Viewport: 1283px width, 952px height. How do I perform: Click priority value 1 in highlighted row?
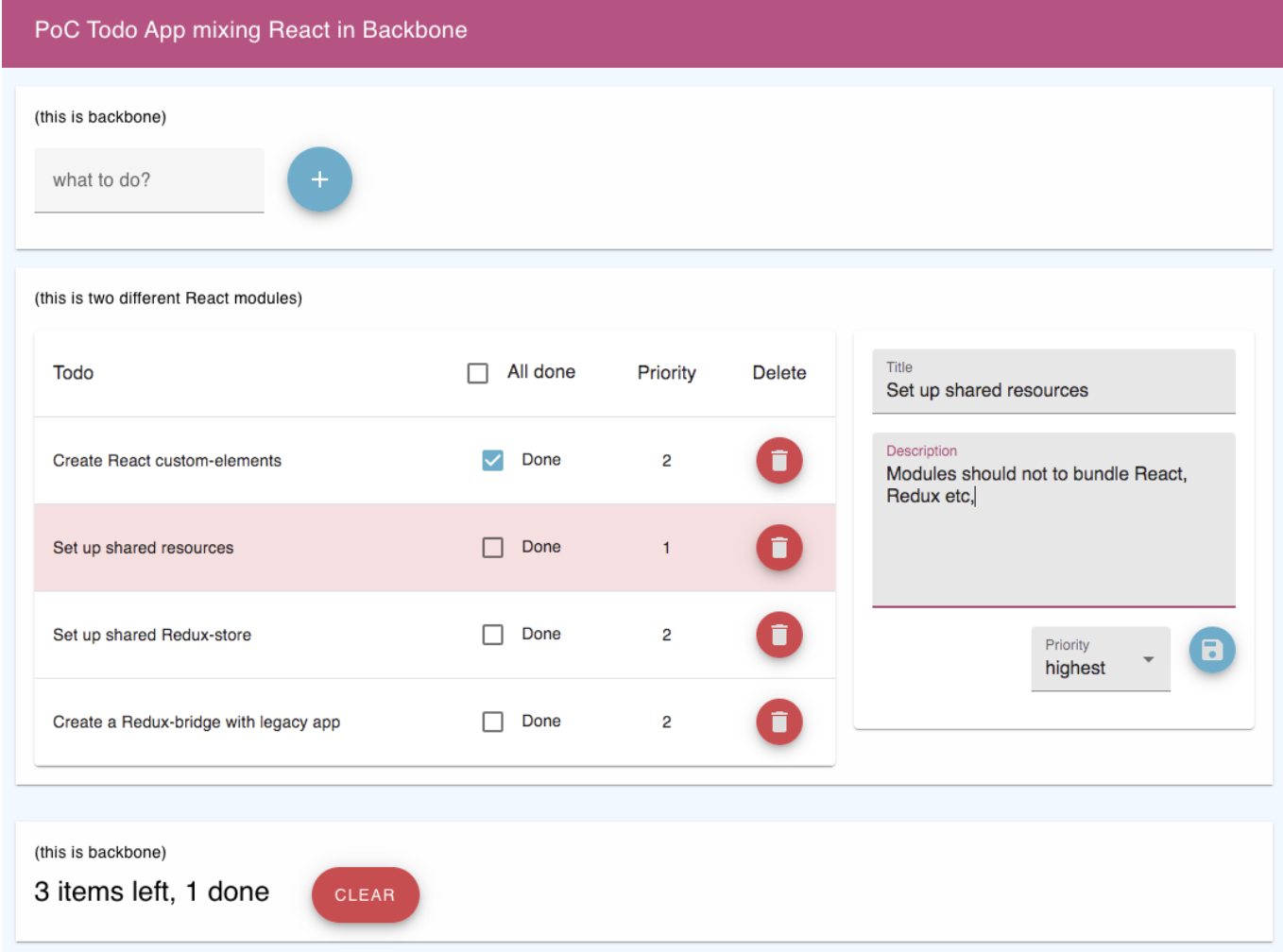[666, 548]
